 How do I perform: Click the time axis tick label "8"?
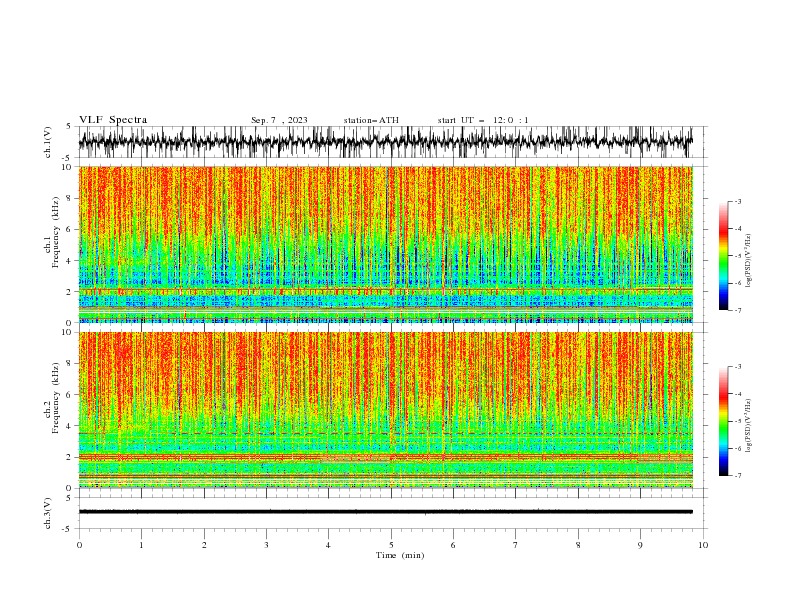pos(578,545)
